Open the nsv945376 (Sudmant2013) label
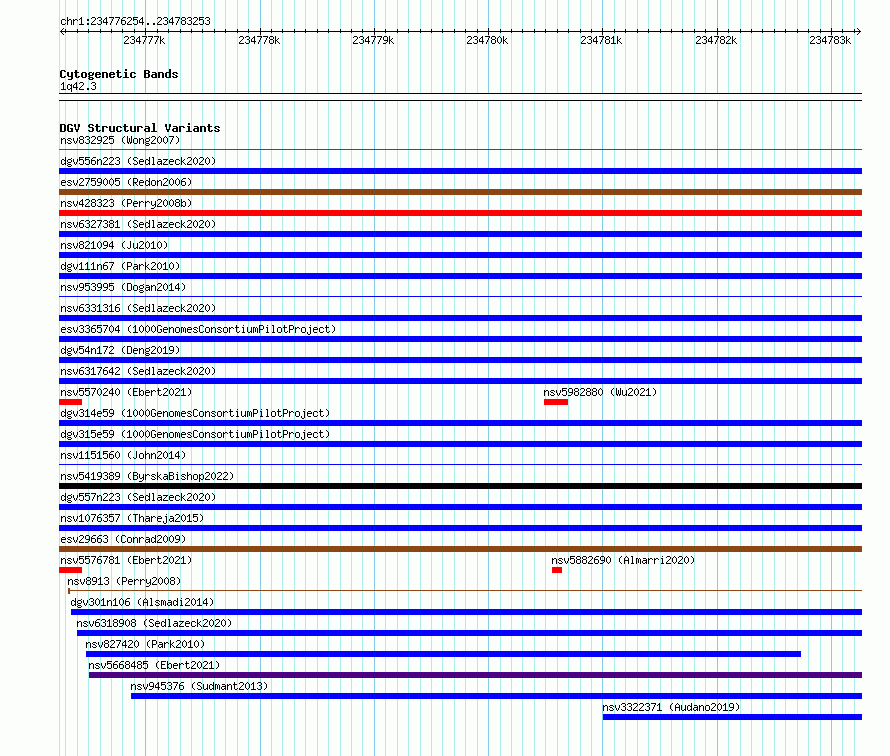Screen dimensions: 890x756 pos(199,686)
